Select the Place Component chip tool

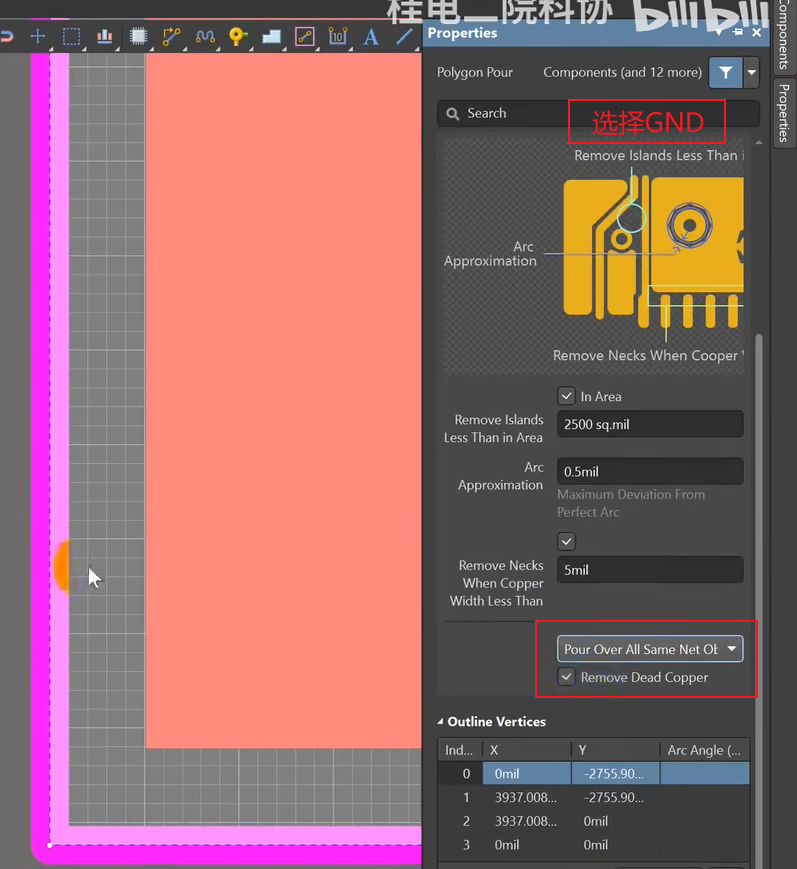138,37
